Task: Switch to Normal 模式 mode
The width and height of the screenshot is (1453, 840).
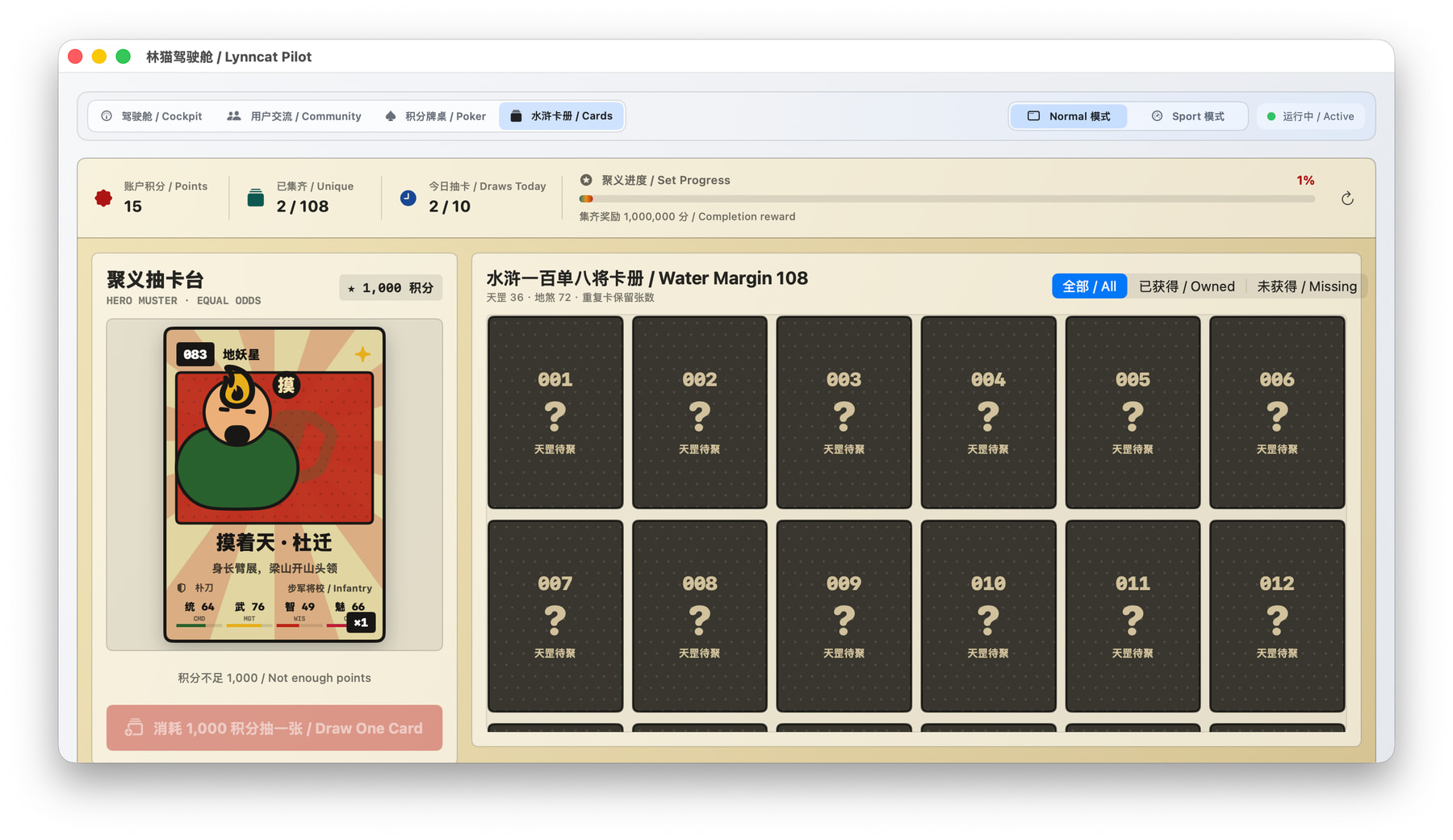Action: tap(1068, 116)
